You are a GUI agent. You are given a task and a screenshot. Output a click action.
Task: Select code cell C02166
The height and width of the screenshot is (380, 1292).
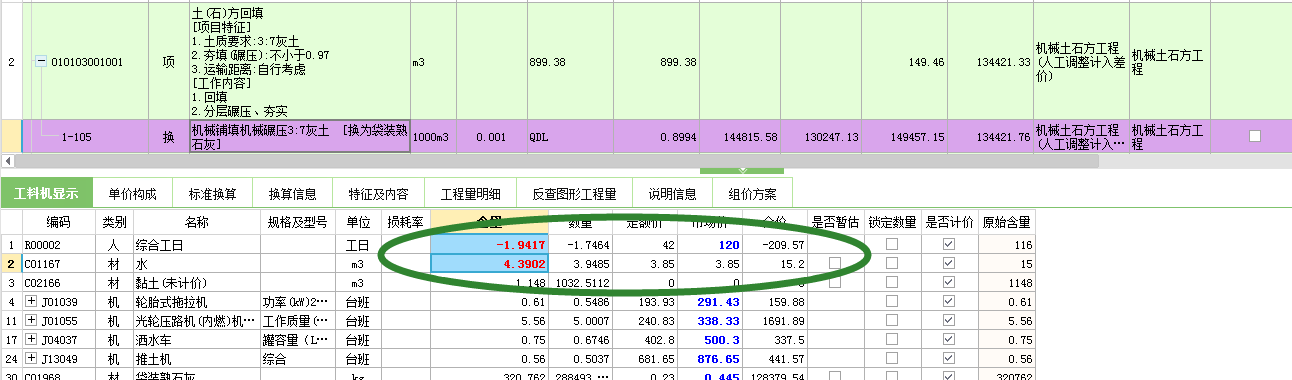coord(58,283)
